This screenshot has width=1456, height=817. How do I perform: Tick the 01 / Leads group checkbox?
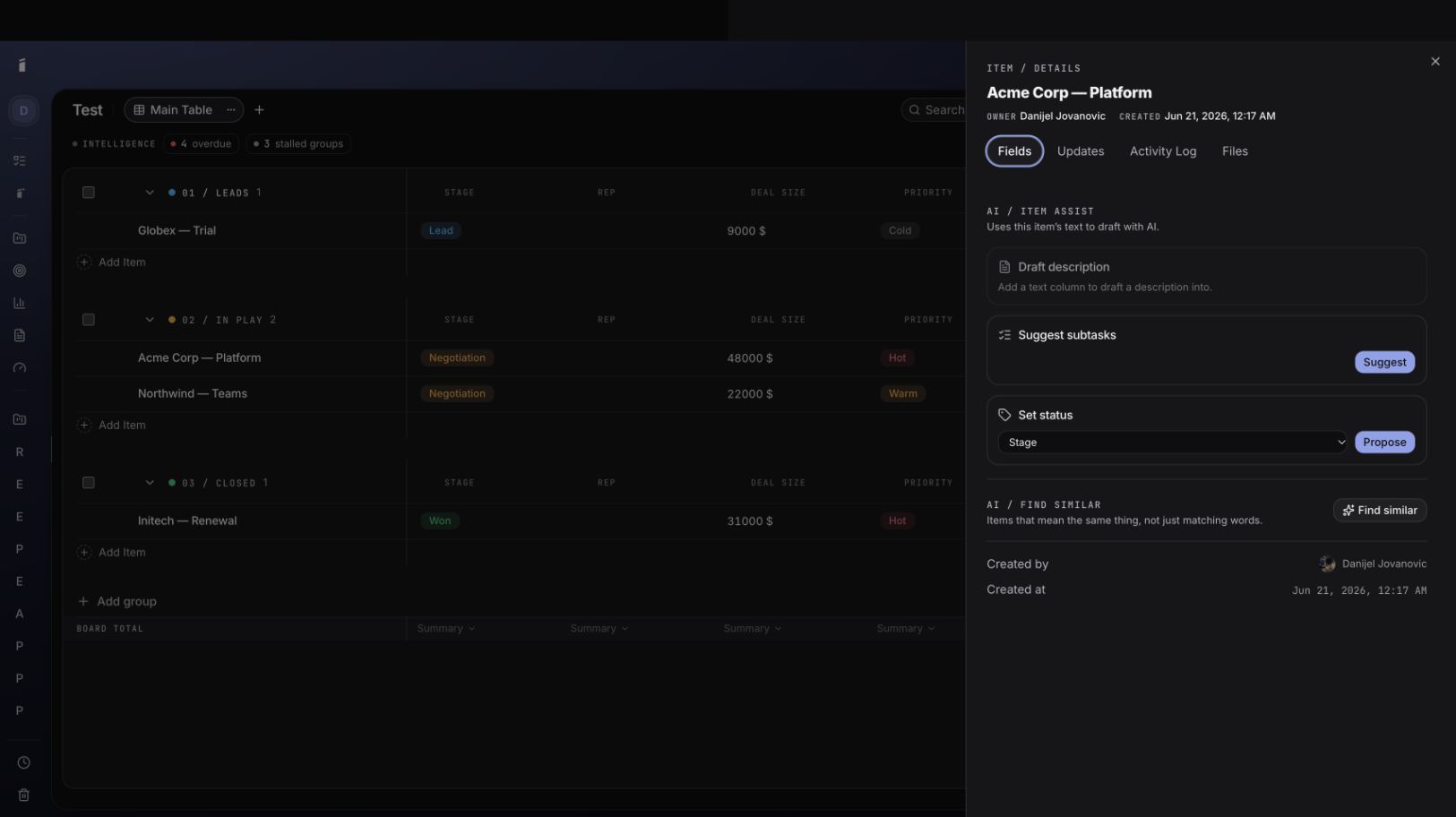[89, 193]
